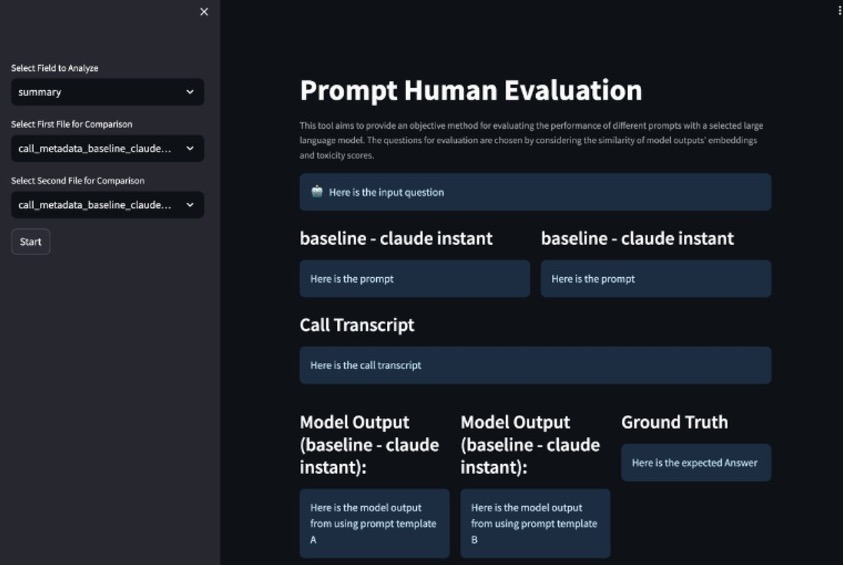Screen dimensions: 844x566
Task: Click the left 'Here is the prompt' box
Action: point(414,279)
